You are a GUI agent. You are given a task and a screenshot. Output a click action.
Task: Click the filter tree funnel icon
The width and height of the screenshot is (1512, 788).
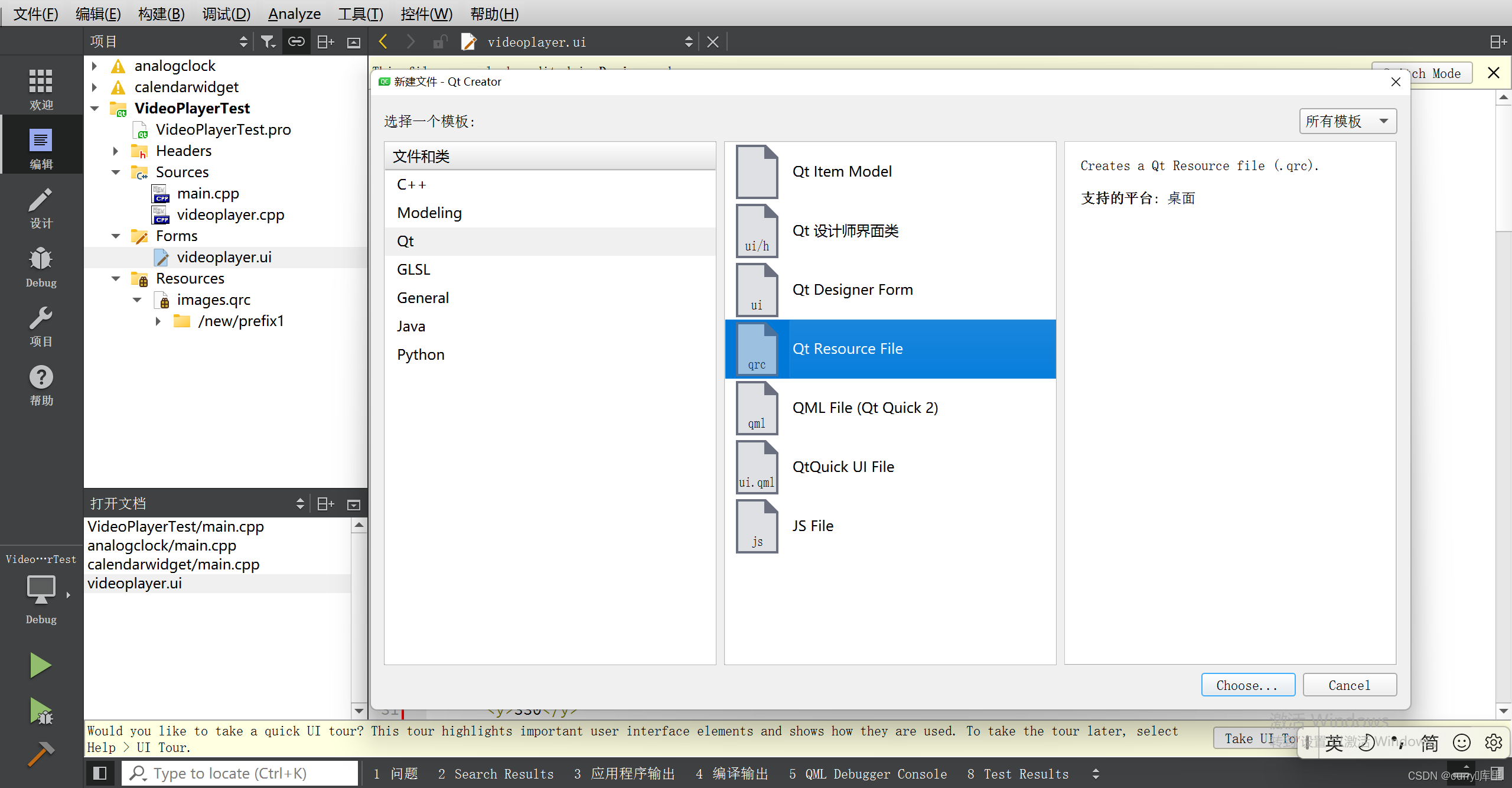[x=268, y=42]
